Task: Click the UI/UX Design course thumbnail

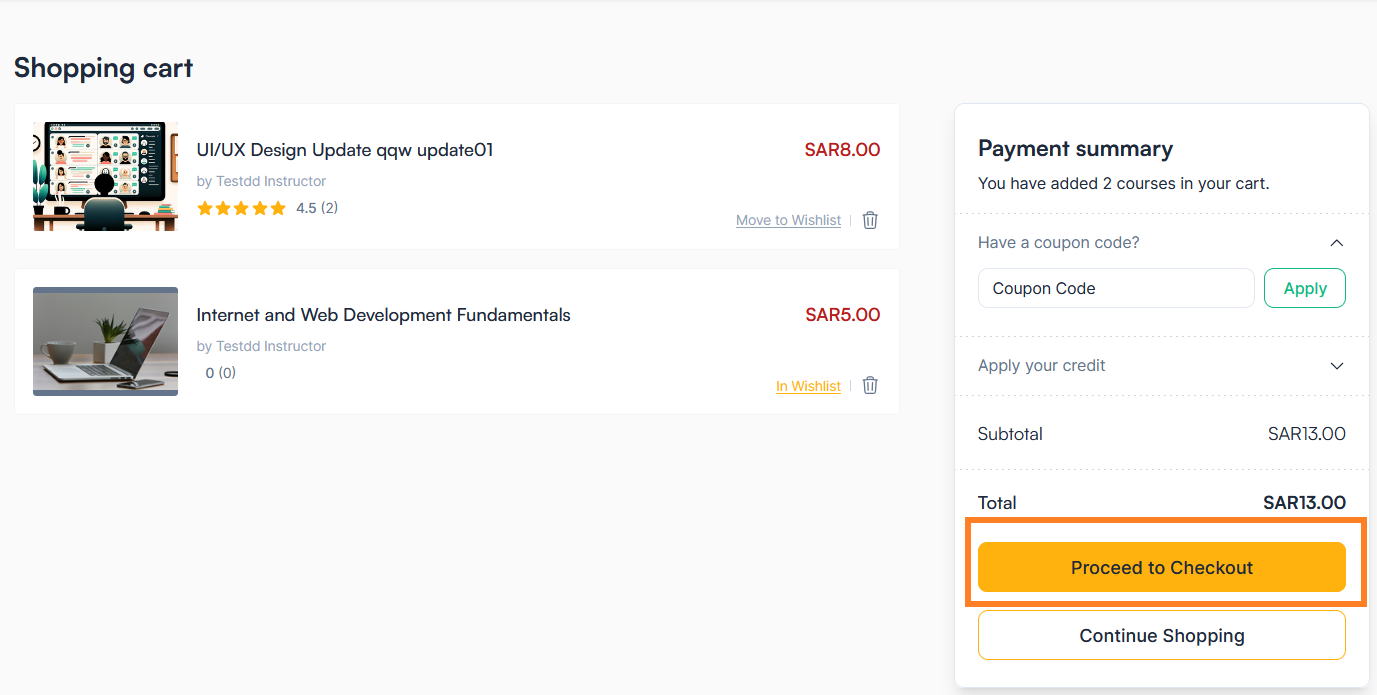Action: pyautogui.click(x=105, y=177)
